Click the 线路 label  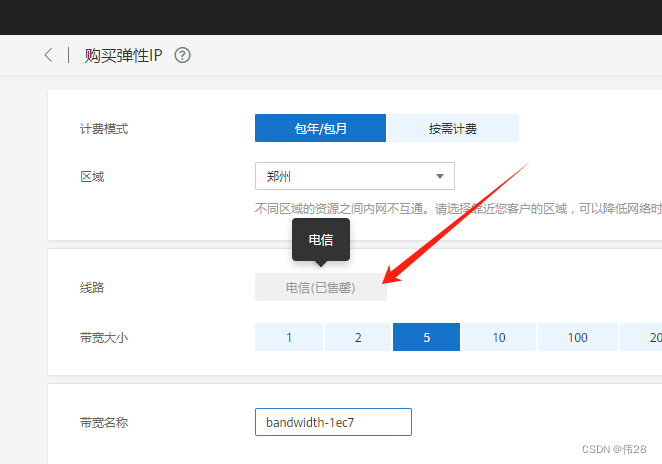92,287
